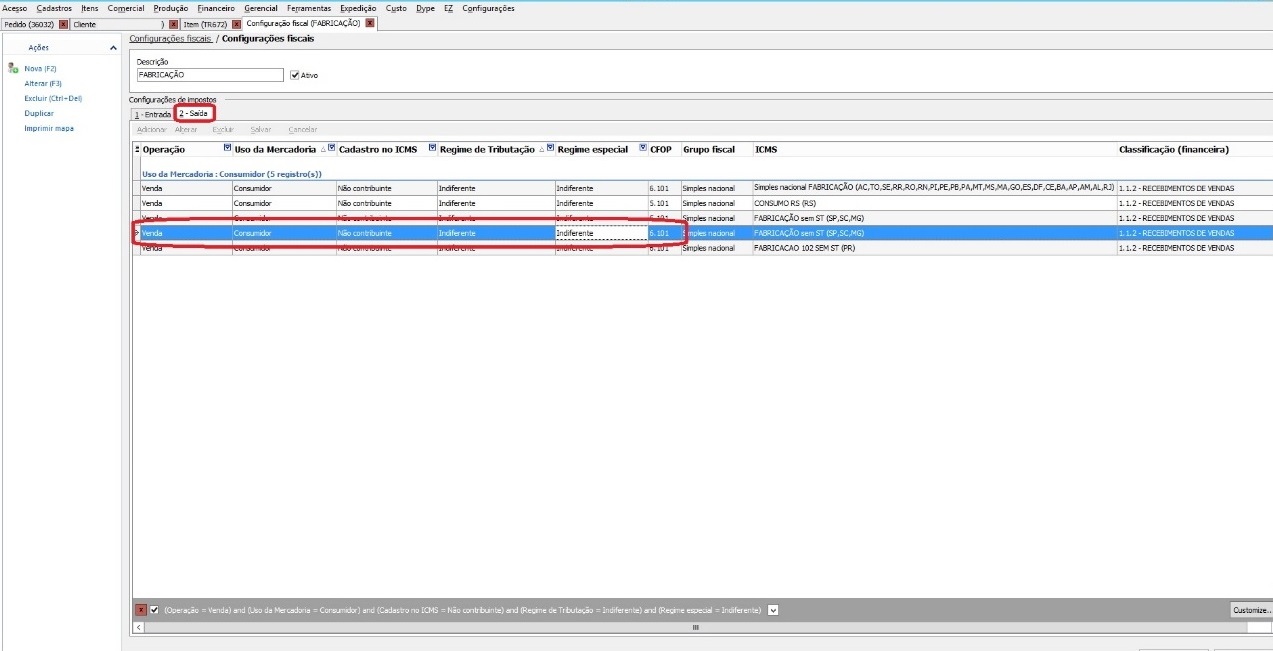The image size is (1273, 651).
Task: Click the Nova (F2) action link
Action: click(40, 68)
